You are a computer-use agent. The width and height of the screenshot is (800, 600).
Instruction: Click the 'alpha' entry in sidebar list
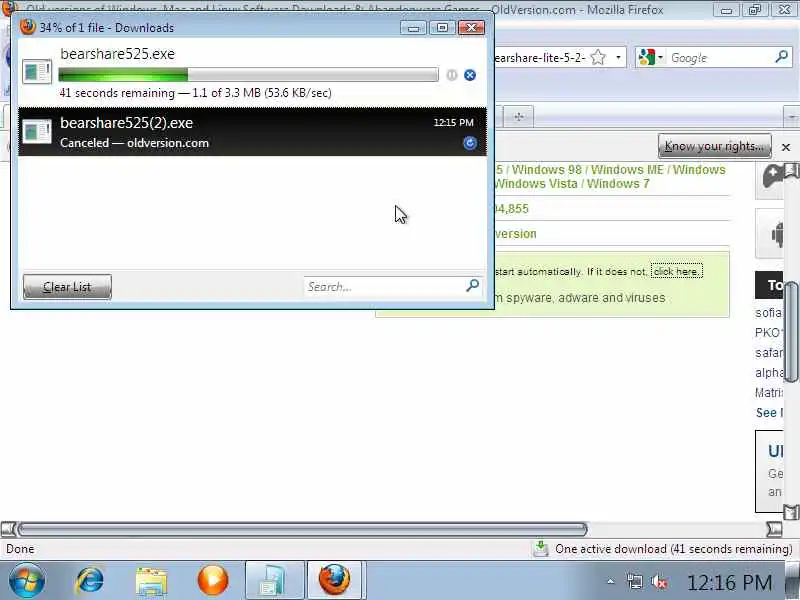[768, 373]
